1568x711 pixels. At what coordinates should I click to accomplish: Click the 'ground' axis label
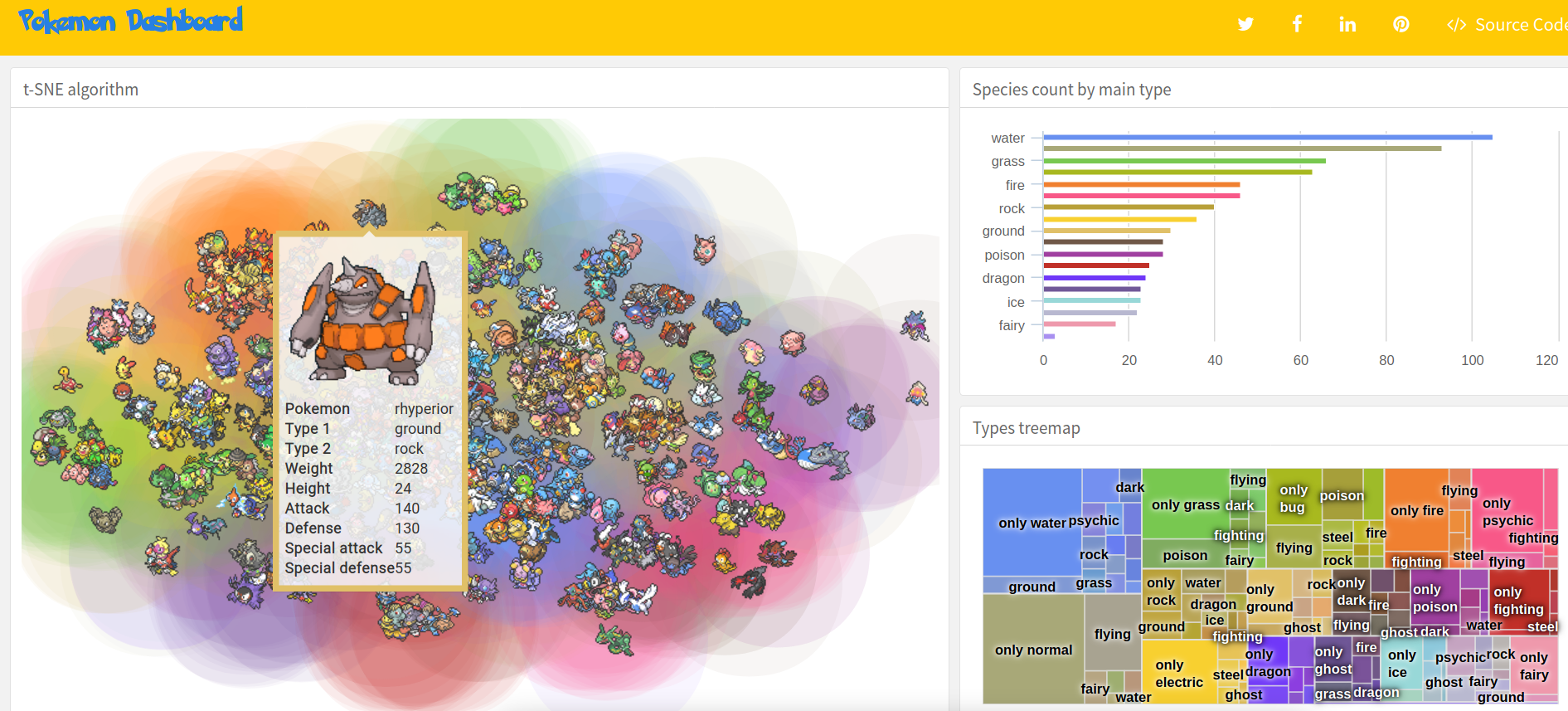pyautogui.click(x=1003, y=231)
